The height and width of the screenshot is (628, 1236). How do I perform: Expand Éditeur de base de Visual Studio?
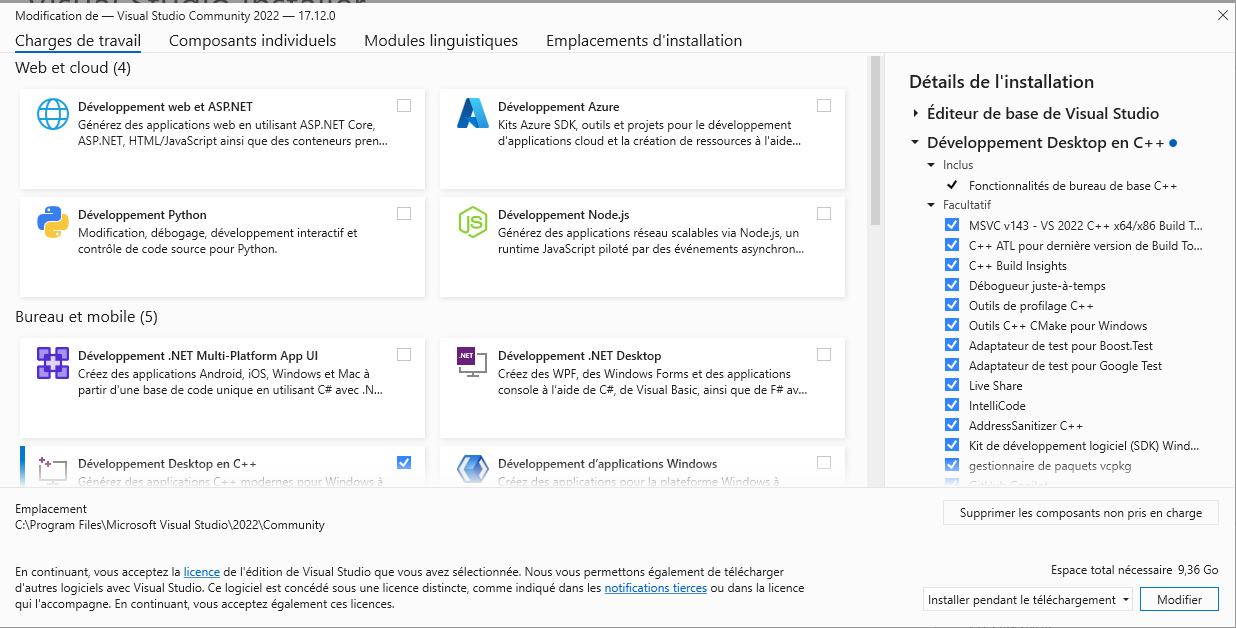(x=915, y=114)
